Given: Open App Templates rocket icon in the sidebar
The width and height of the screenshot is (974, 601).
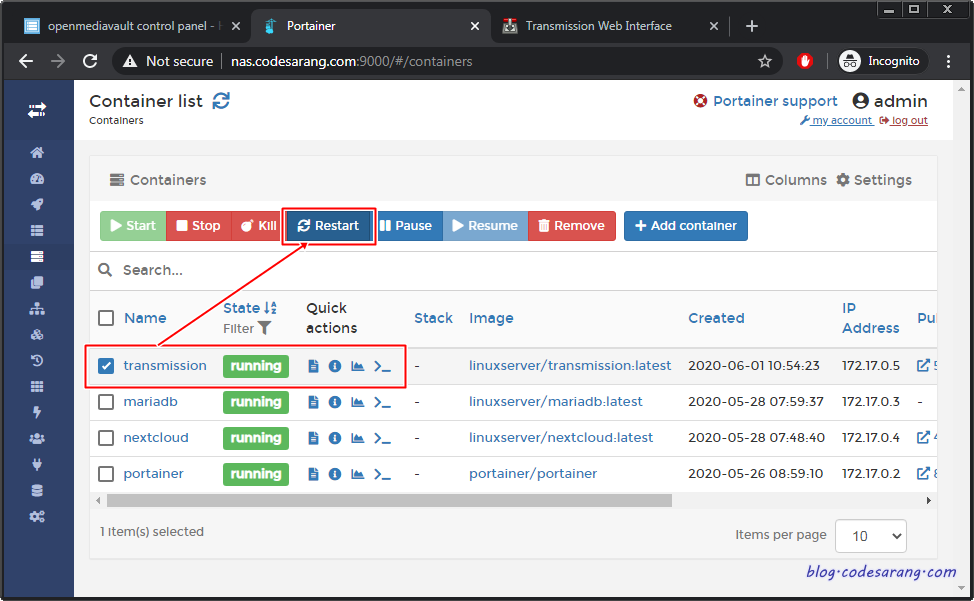Looking at the screenshot, I should tap(37, 204).
